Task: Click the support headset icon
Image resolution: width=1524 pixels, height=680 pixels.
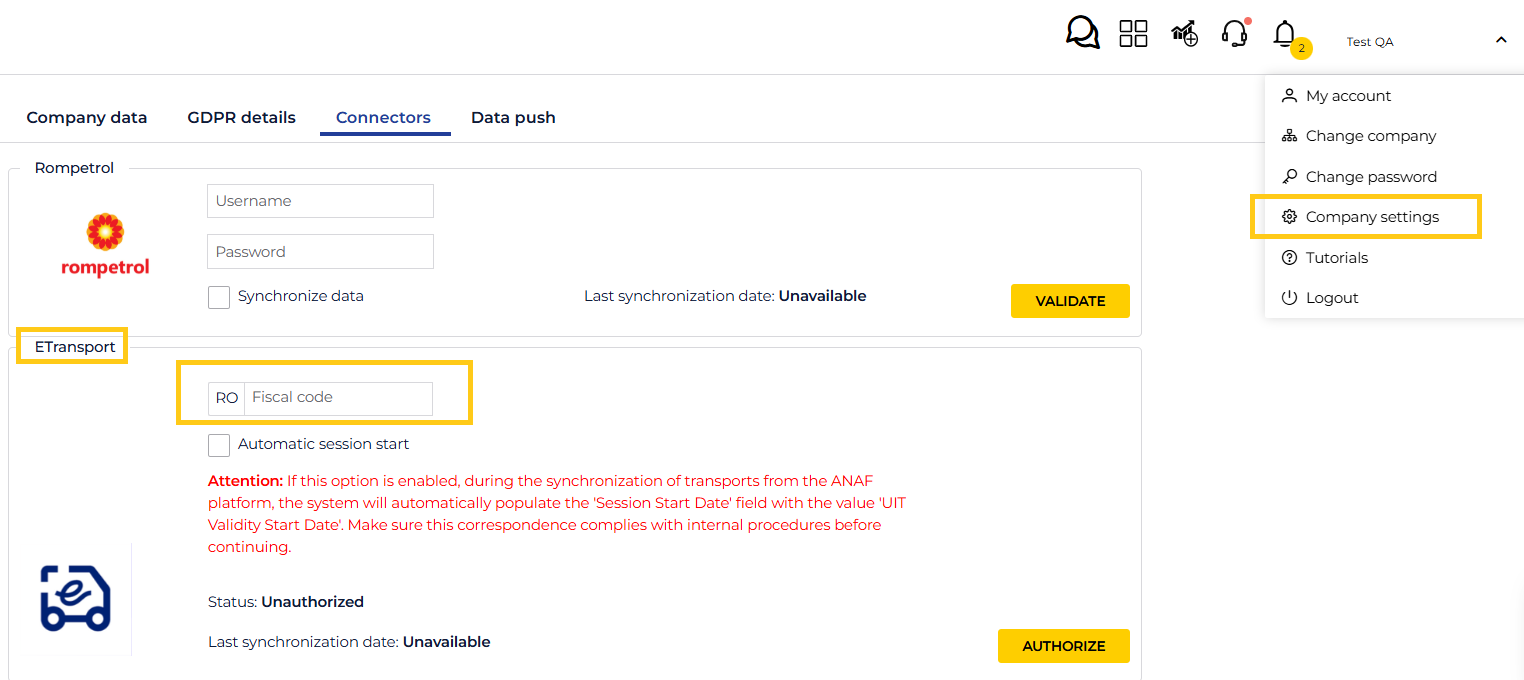Action: [x=1235, y=34]
